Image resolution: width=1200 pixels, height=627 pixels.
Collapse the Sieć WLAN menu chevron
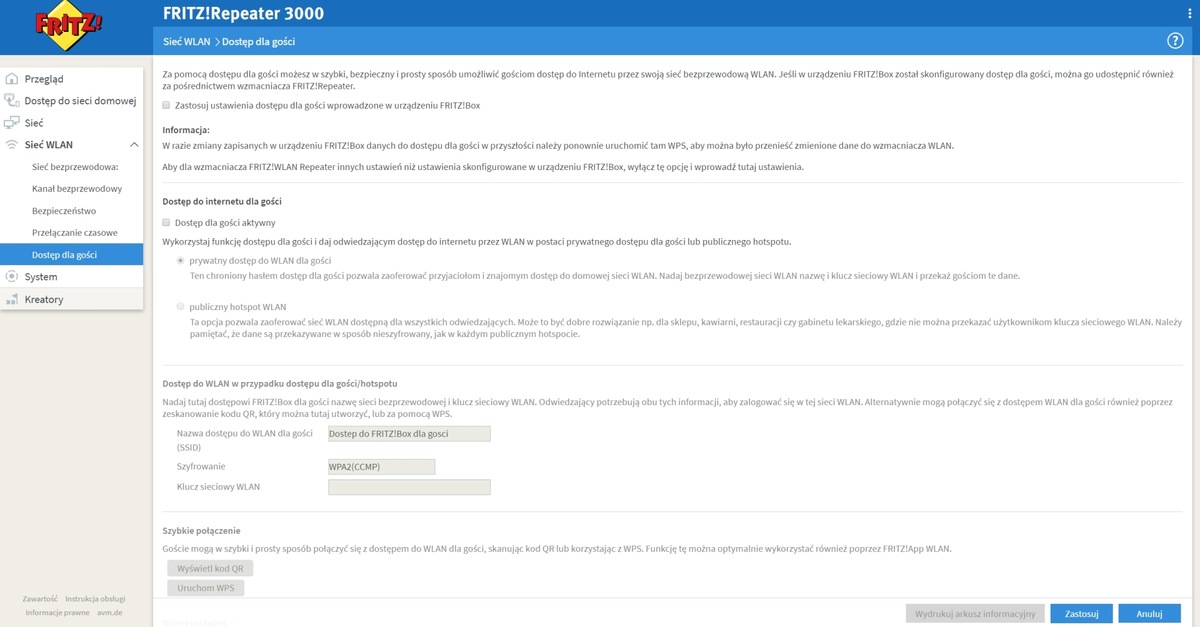[x=135, y=145]
